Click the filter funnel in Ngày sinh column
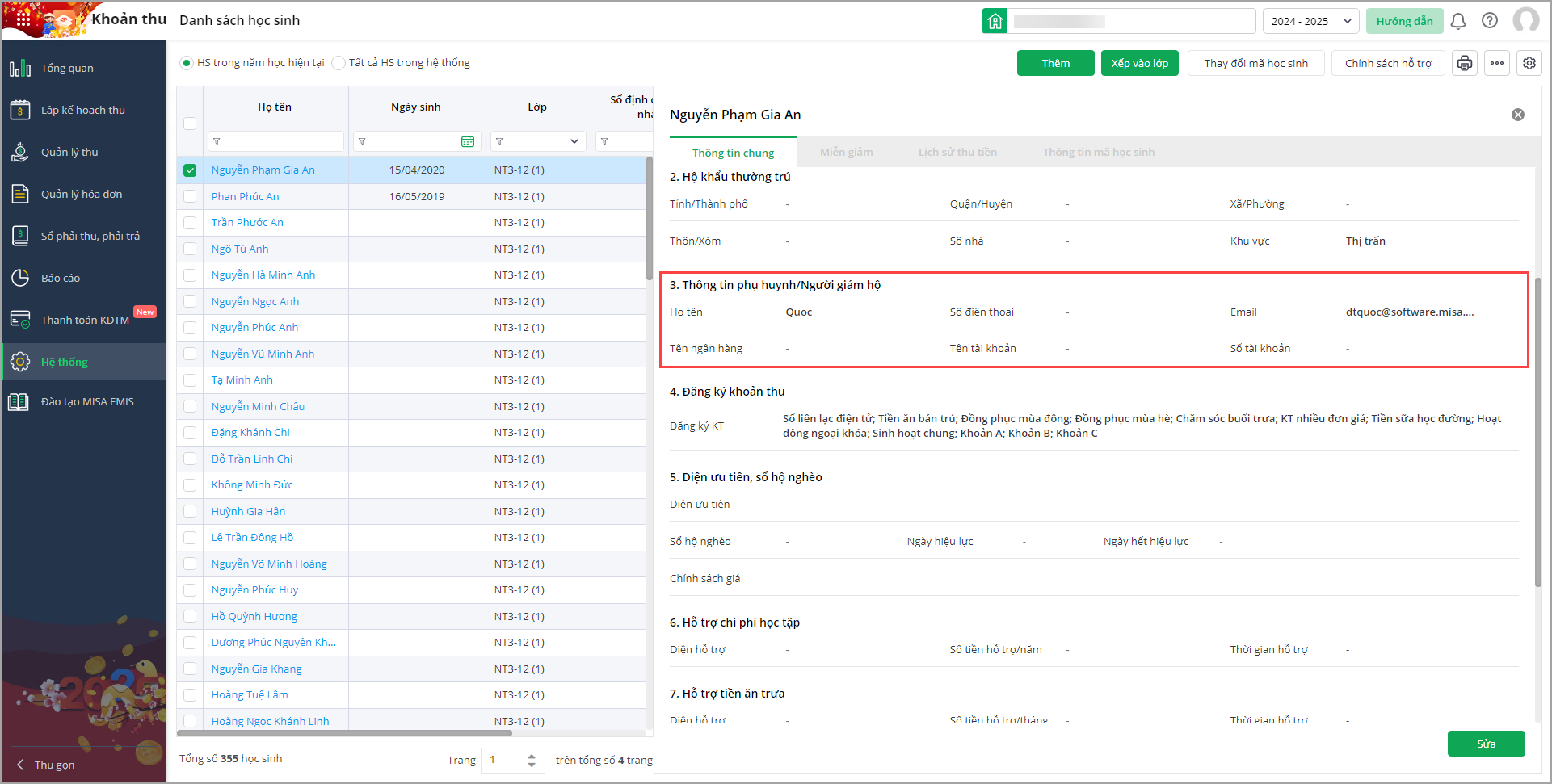This screenshot has height=784, width=1552. click(362, 141)
